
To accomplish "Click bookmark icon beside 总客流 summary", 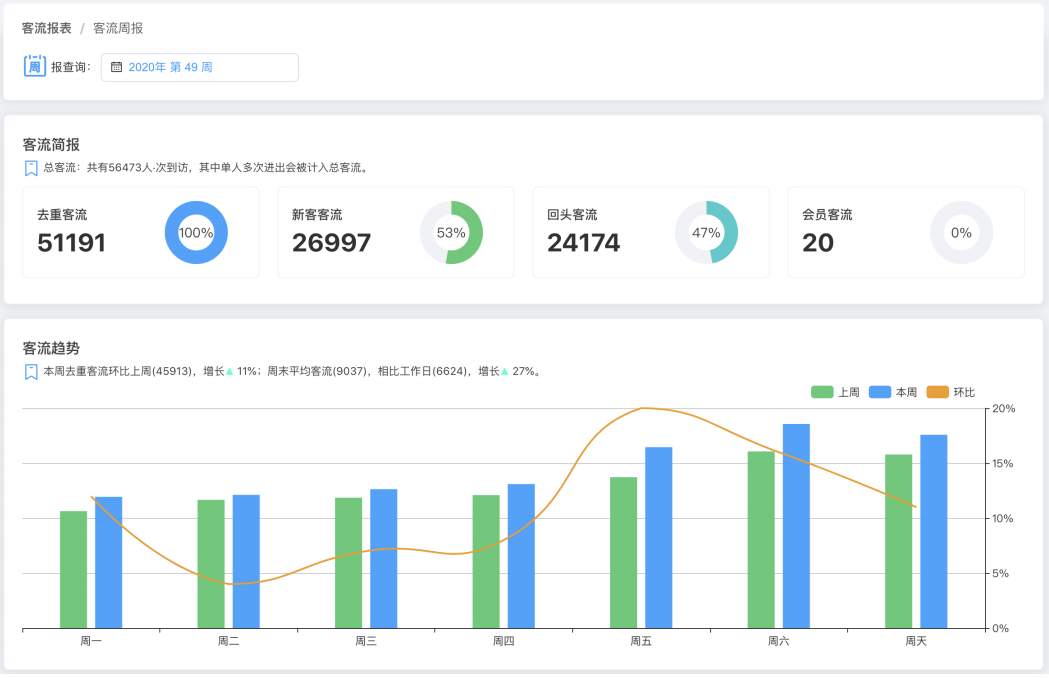I will tap(31, 168).
